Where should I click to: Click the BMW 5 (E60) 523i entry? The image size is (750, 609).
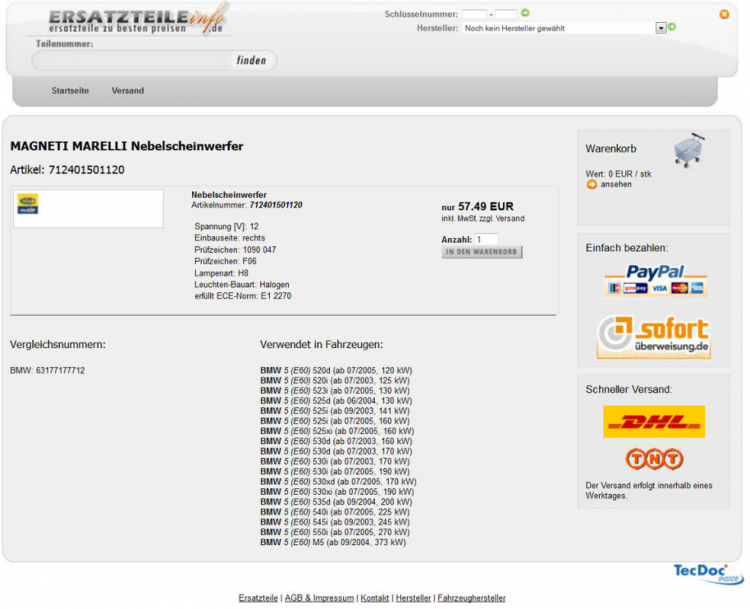[x=335, y=390]
